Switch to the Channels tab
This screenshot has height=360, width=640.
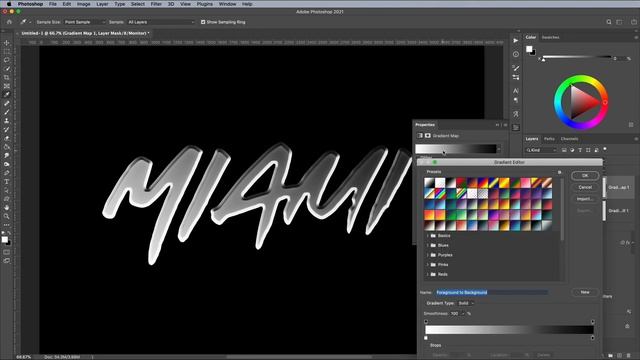click(x=569, y=139)
